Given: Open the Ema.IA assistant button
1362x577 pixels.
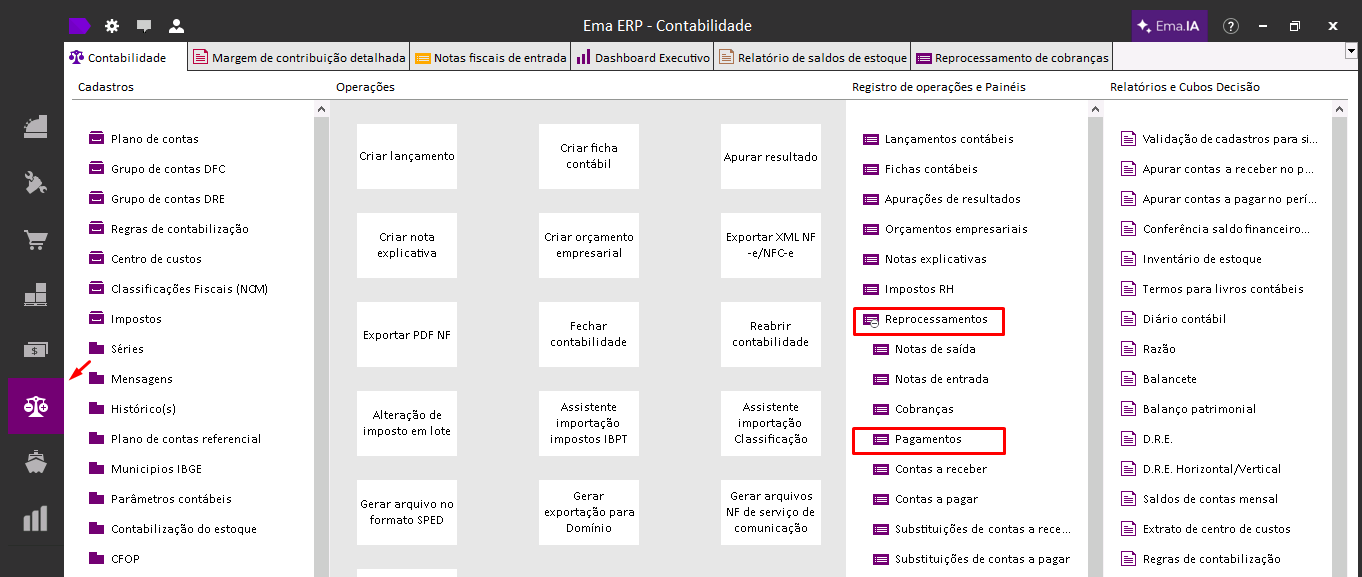Looking at the screenshot, I should point(1169,26).
